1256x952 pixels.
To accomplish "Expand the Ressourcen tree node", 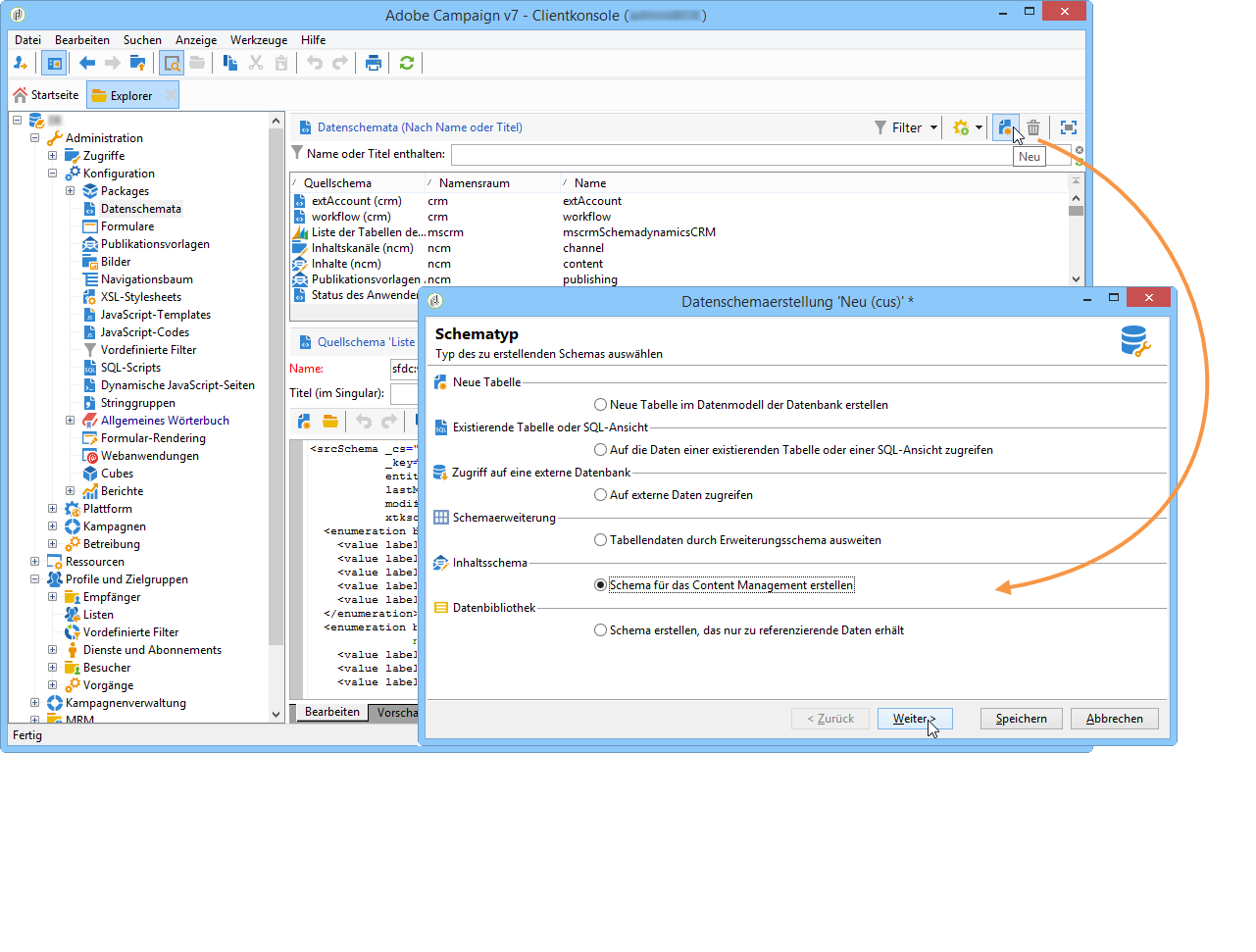I will click(x=35, y=562).
